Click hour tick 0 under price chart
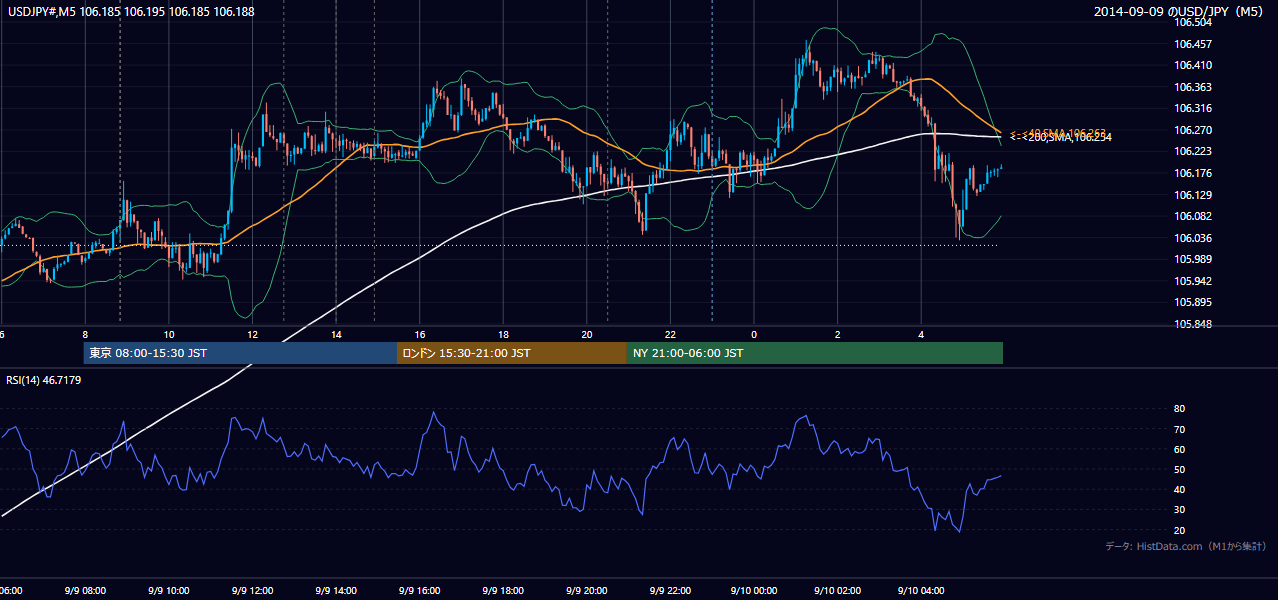The height and width of the screenshot is (600, 1278). pos(754,335)
